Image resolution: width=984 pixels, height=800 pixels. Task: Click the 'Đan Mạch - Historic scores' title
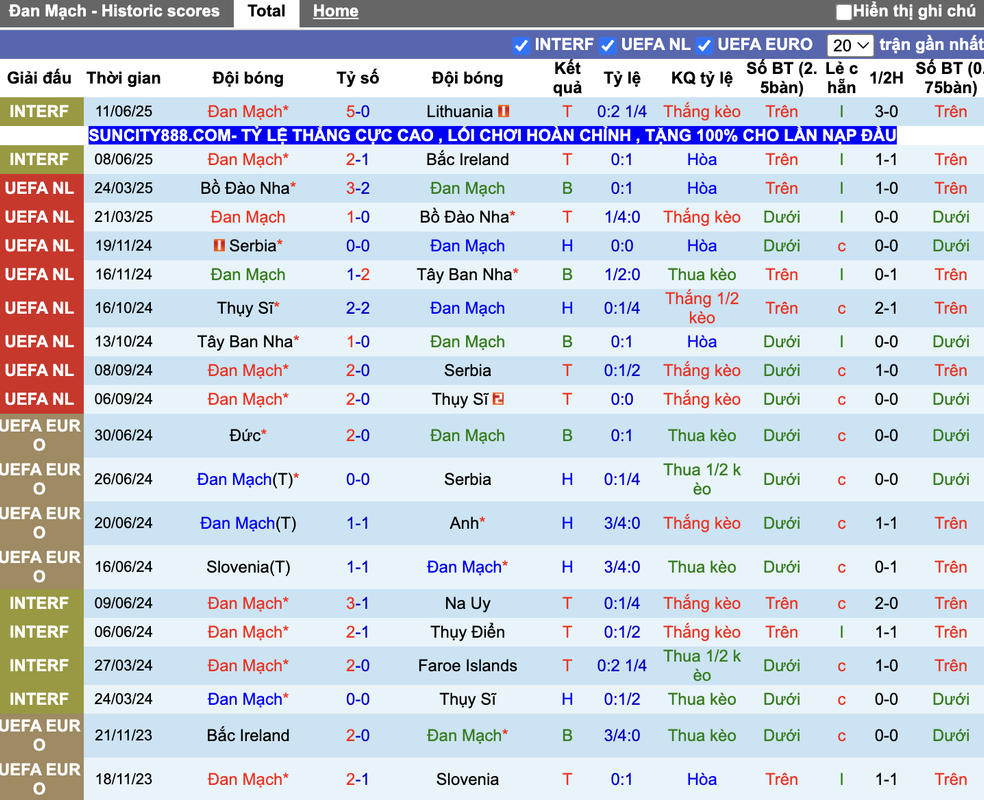pos(114,11)
